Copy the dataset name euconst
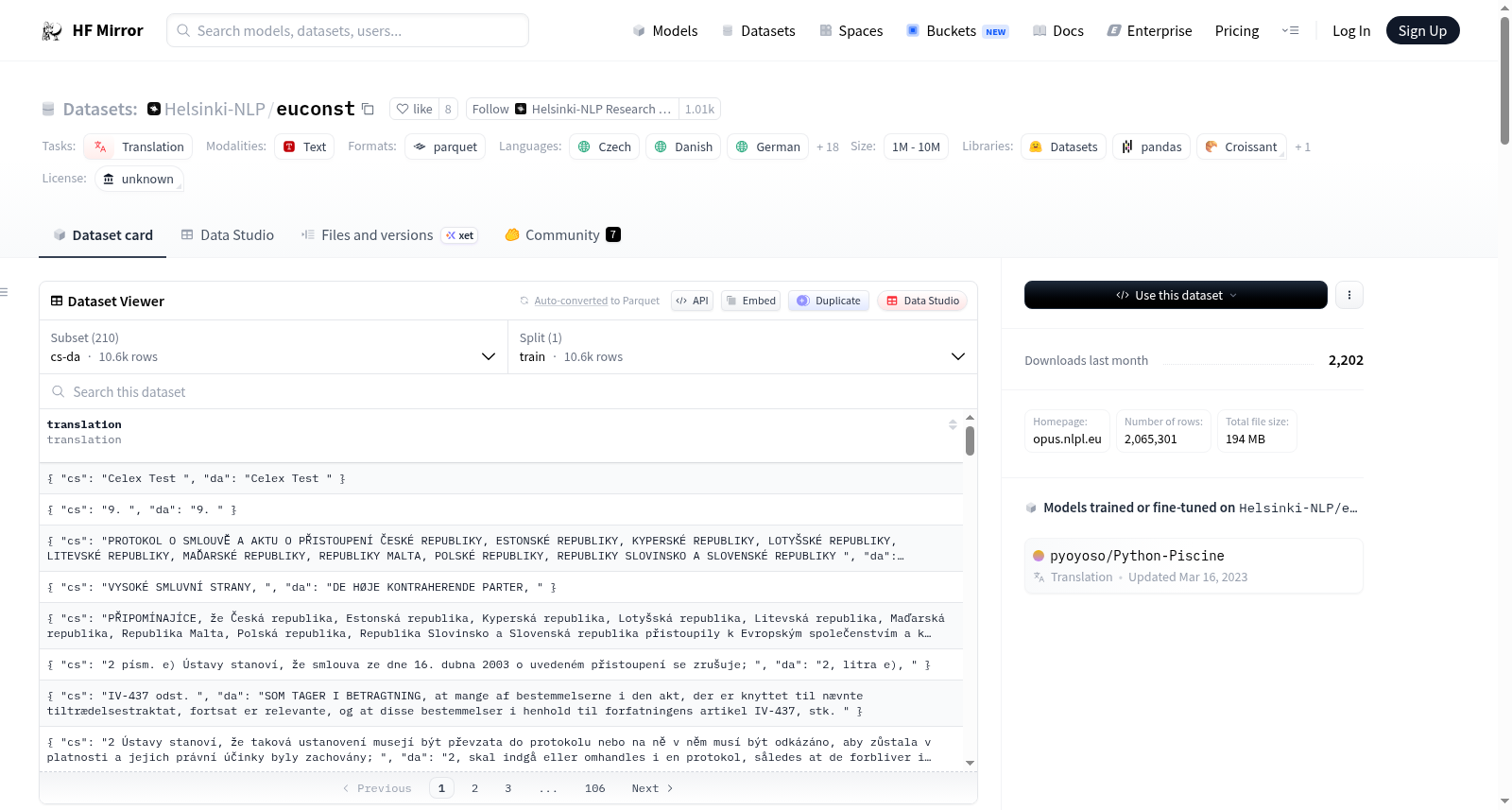Screen dimensions: 1512x810 [x=369, y=109]
